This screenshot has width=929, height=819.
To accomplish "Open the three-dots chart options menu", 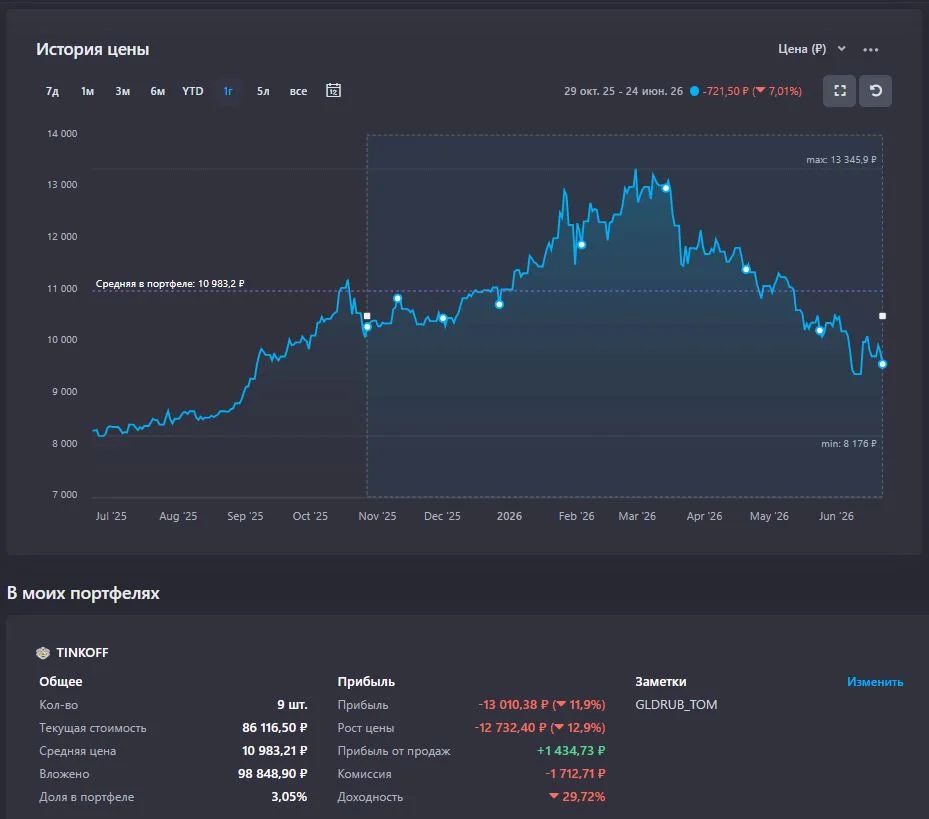I will point(870,49).
